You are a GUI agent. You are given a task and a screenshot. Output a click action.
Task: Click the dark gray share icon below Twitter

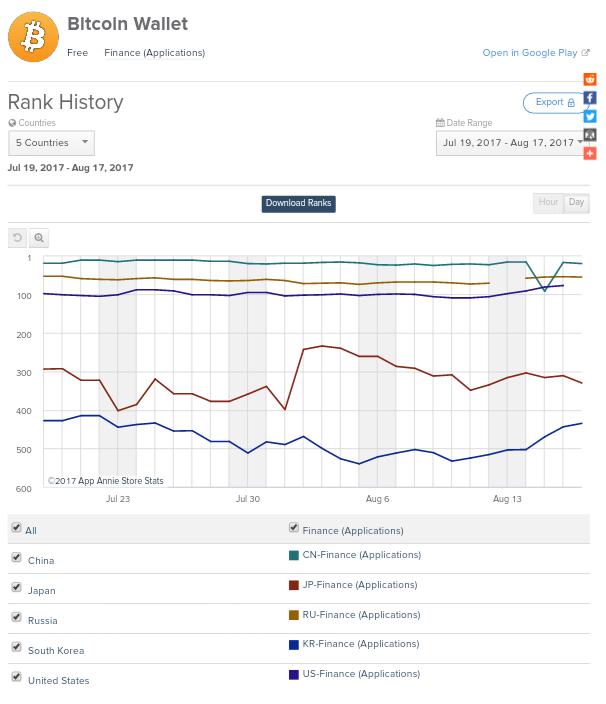point(590,134)
